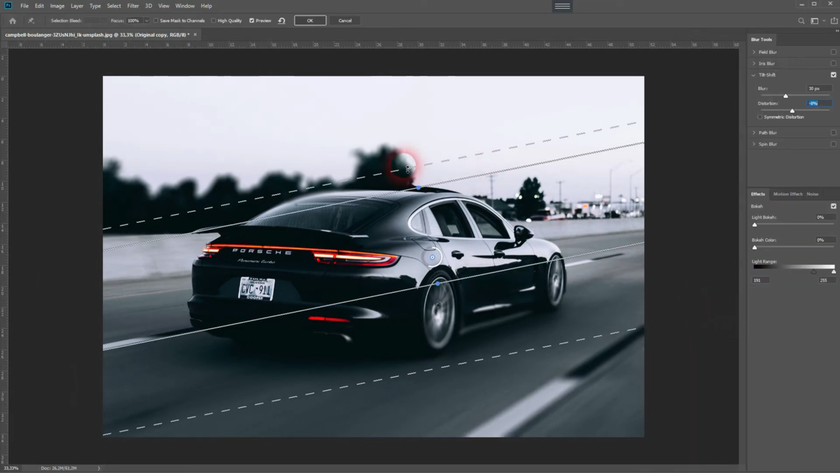Expand the status bar info arrow
The width and height of the screenshot is (840, 473).
click(99, 468)
